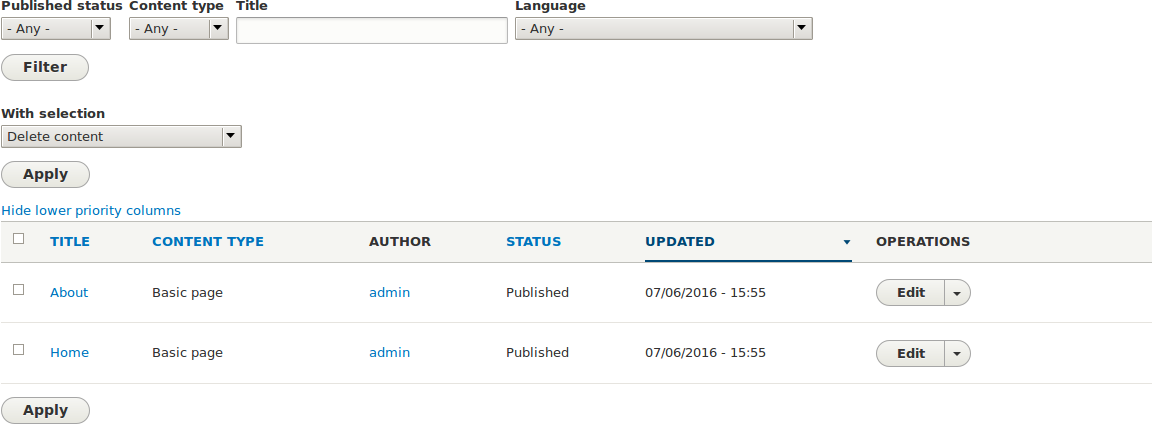Screen dimensions: 1152x424
Task: Check the About row checkbox
Action: [18, 290]
